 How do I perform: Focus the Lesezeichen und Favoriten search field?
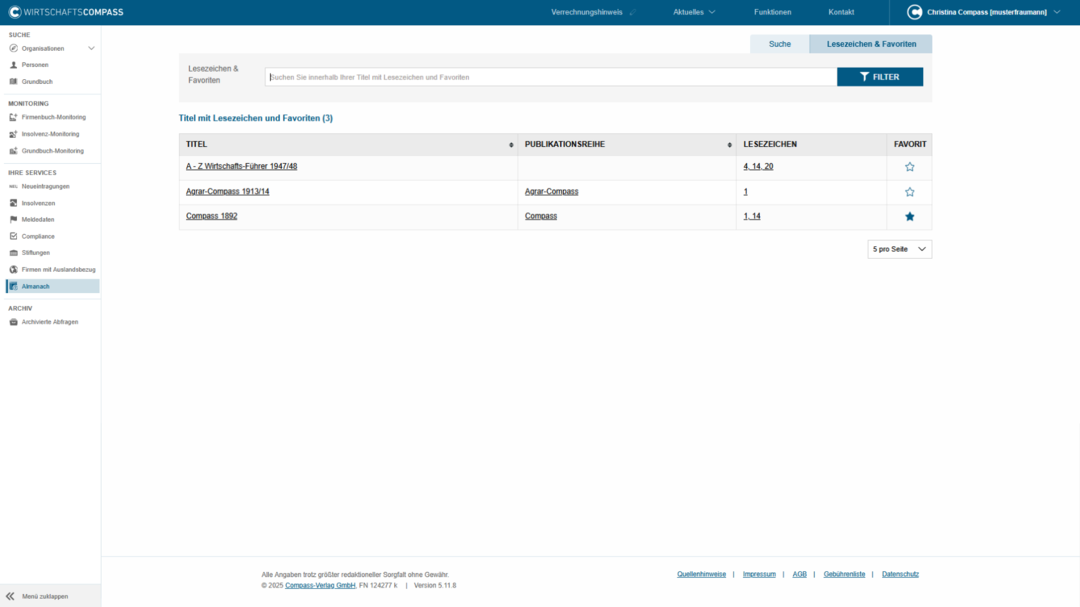(550, 76)
